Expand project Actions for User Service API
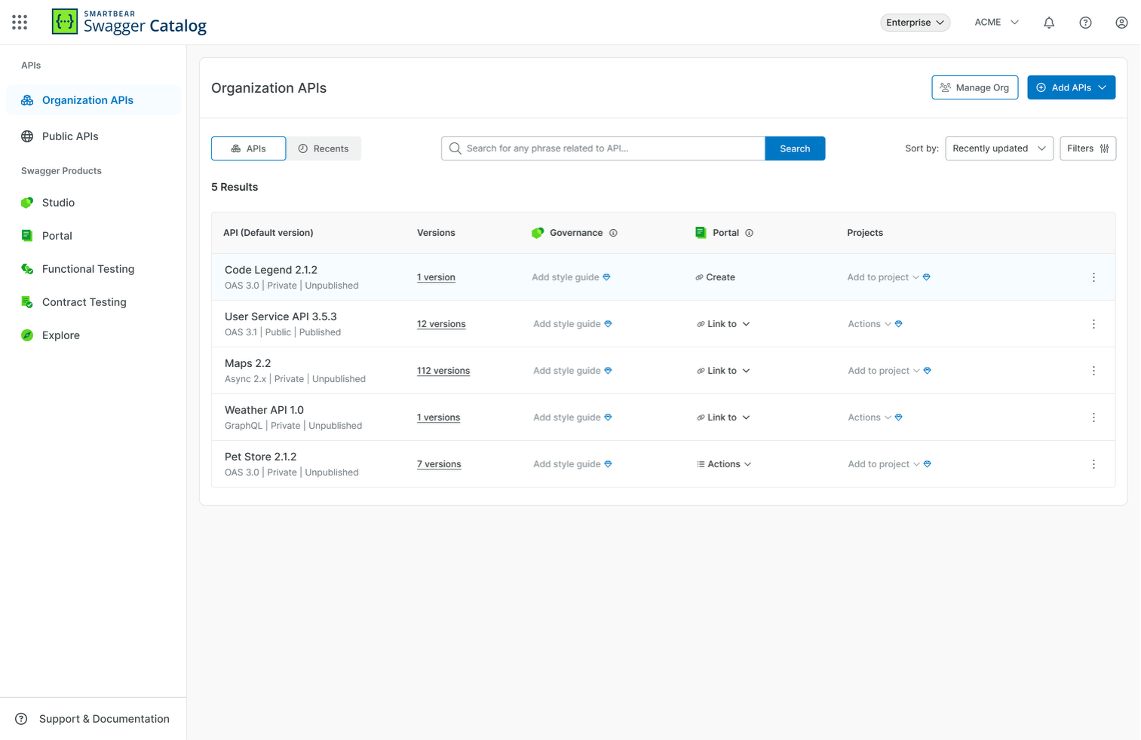The image size is (1141, 740). [x=869, y=324]
